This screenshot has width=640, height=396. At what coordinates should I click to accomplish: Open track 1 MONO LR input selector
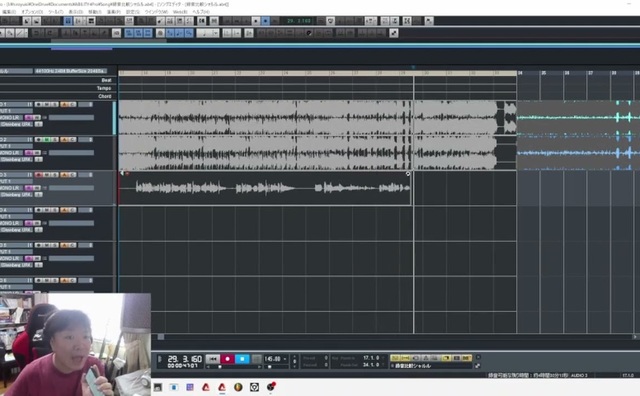click(x=11, y=118)
